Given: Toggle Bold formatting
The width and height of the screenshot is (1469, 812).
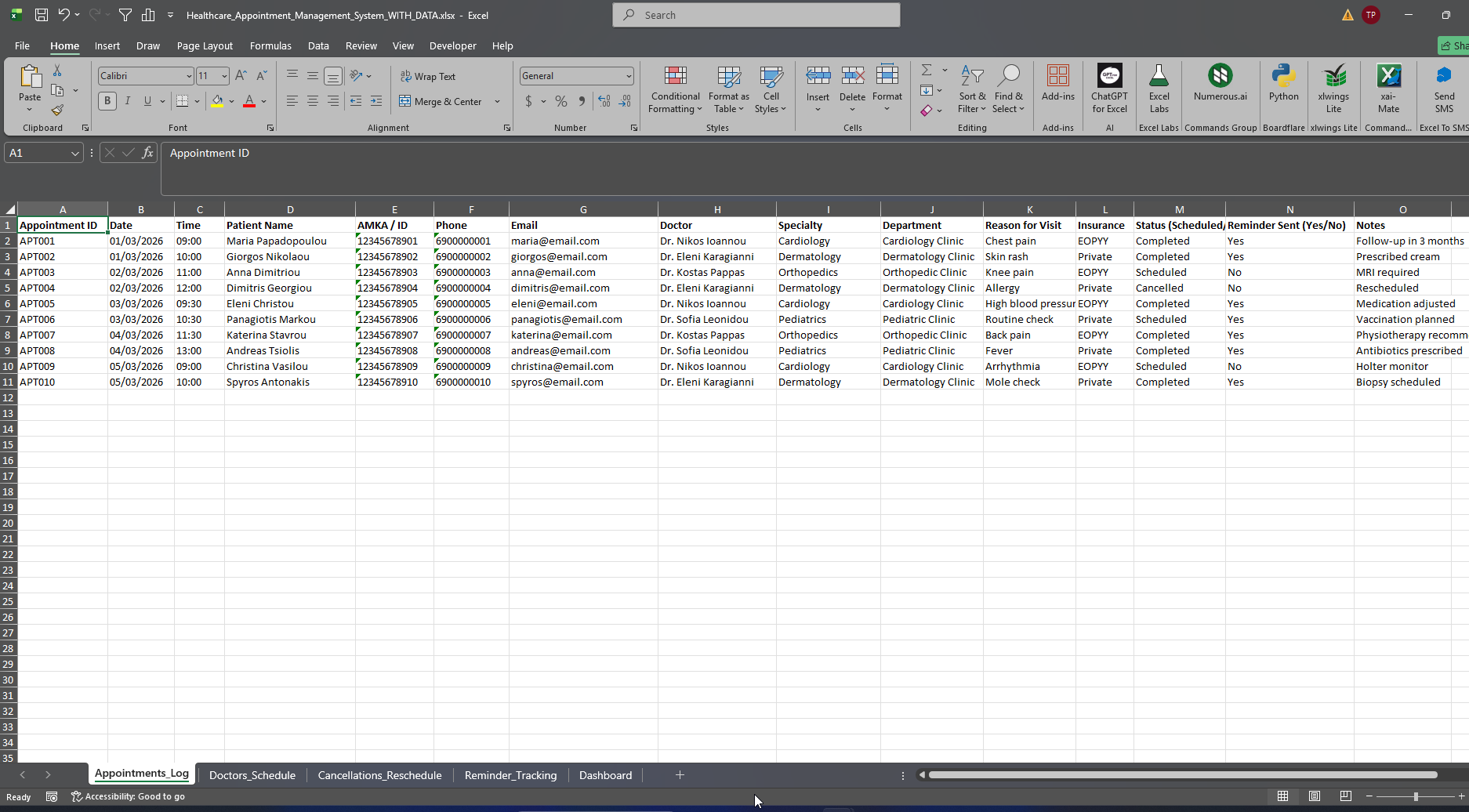Looking at the screenshot, I should point(107,101).
